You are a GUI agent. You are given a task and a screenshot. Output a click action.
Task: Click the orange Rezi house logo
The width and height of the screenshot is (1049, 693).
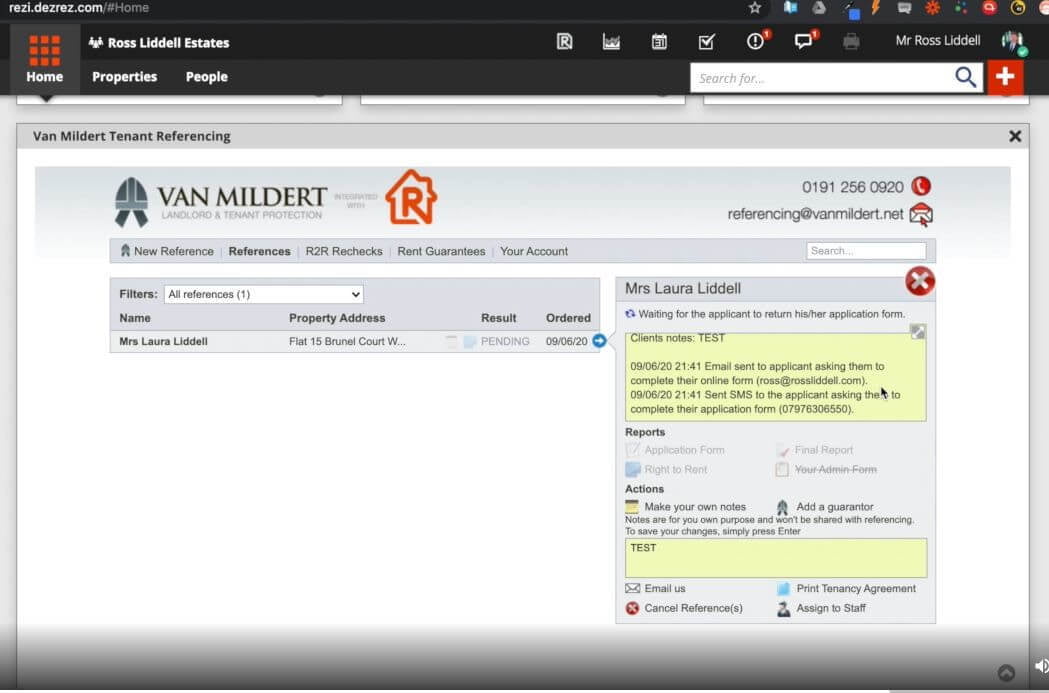coord(411,197)
